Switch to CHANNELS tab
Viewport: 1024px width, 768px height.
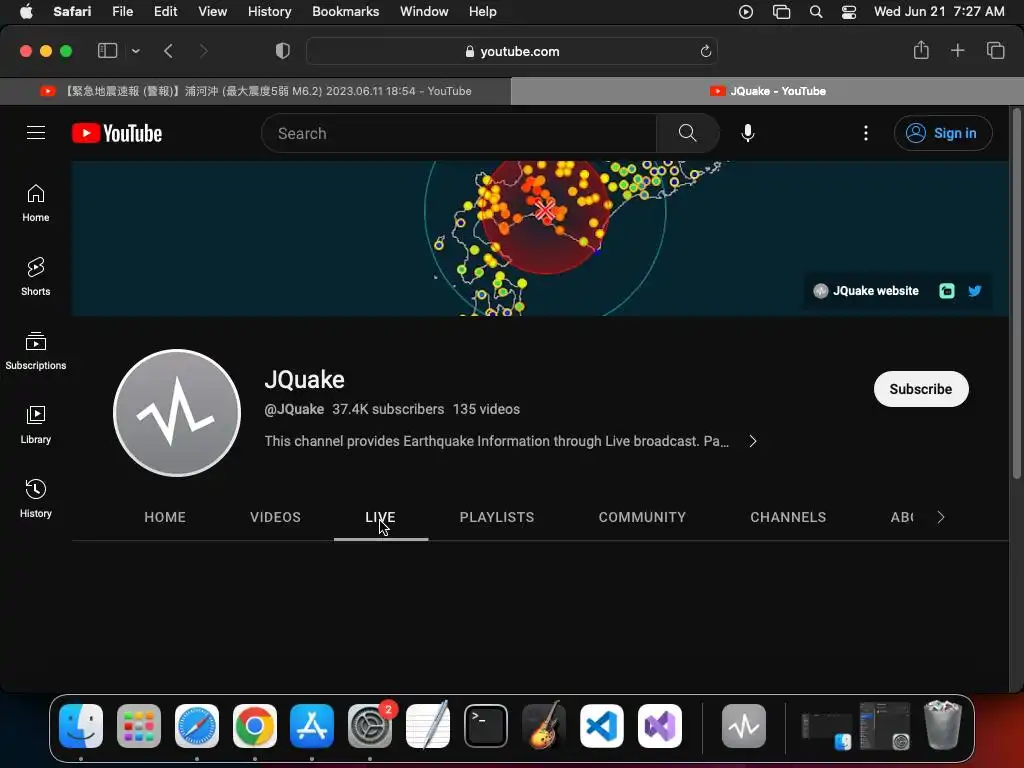(x=788, y=517)
